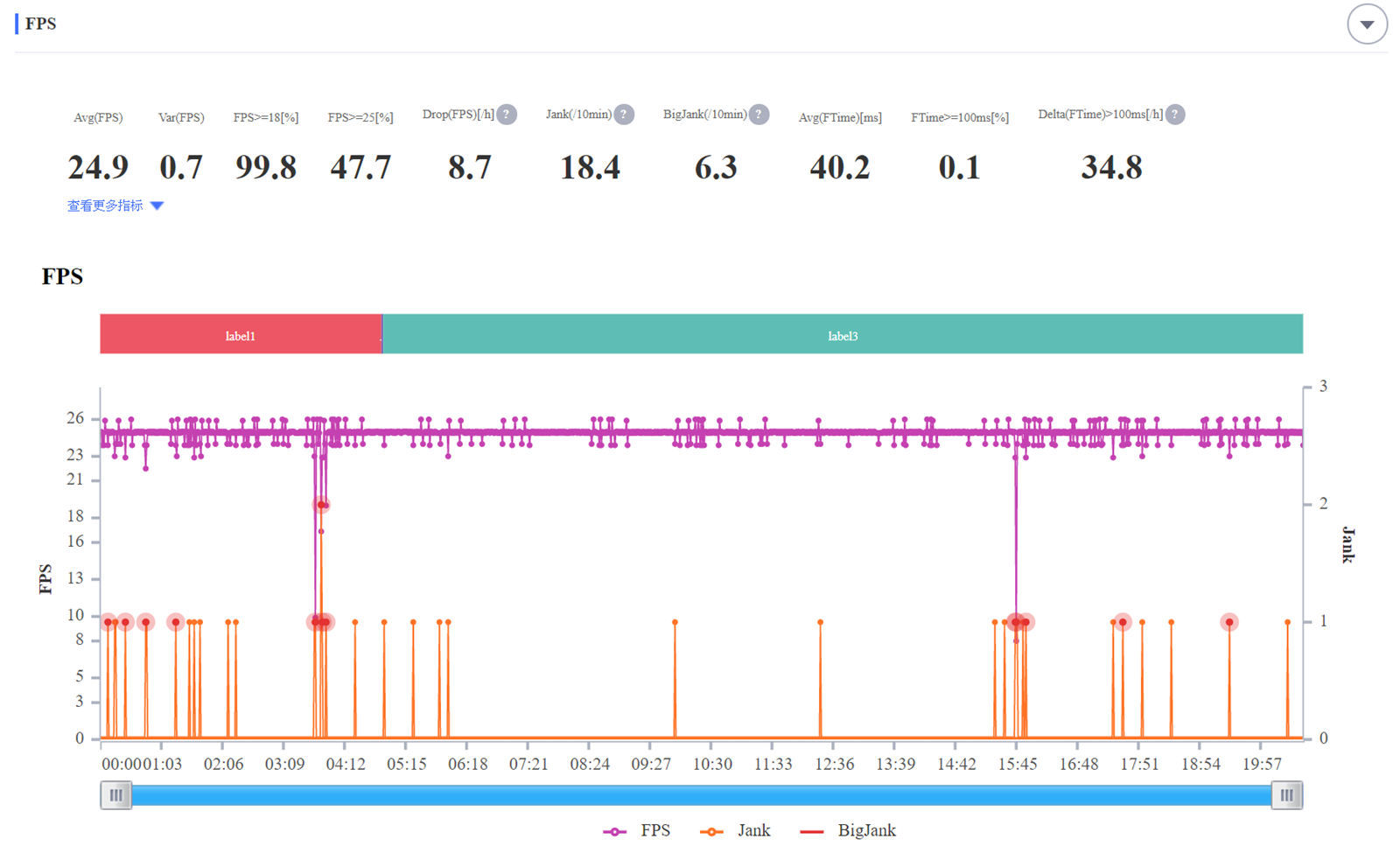Toggle FPS series in chart legend

pos(636,830)
